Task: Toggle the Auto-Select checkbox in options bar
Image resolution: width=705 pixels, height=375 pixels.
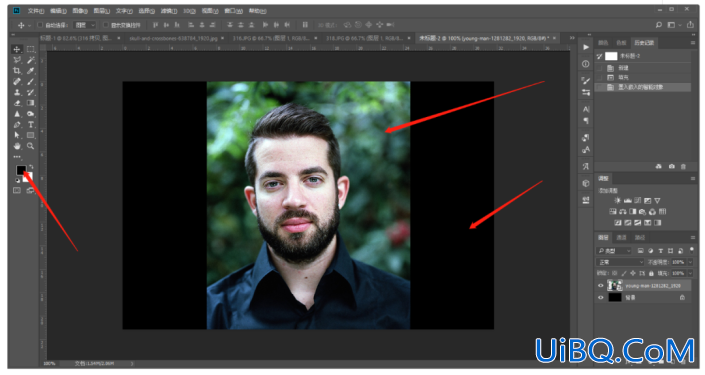Action: click(x=40, y=25)
